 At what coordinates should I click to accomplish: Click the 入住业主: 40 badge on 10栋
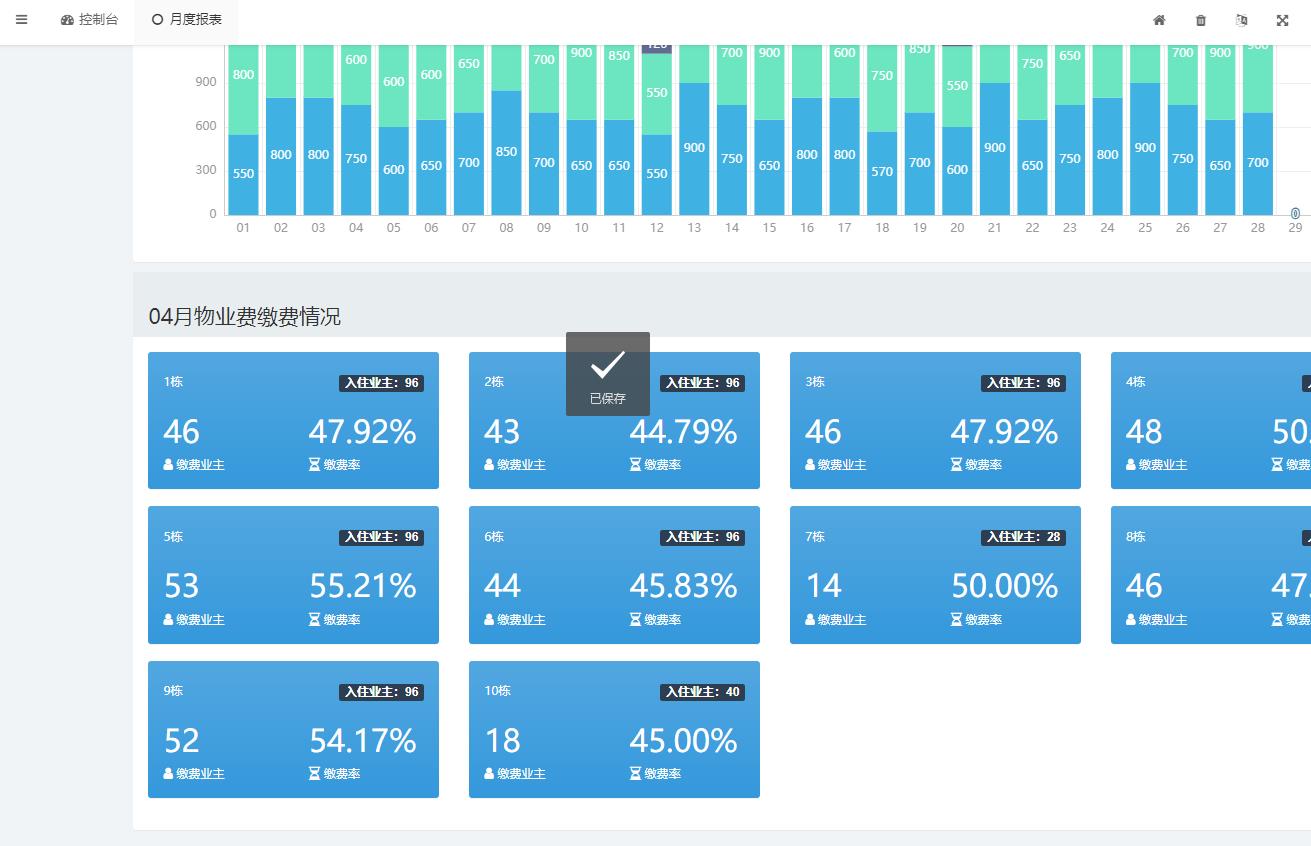click(x=702, y=692)
